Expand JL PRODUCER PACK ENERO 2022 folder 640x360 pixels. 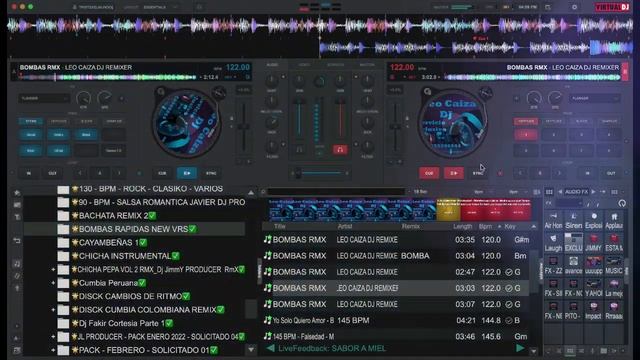53,337
